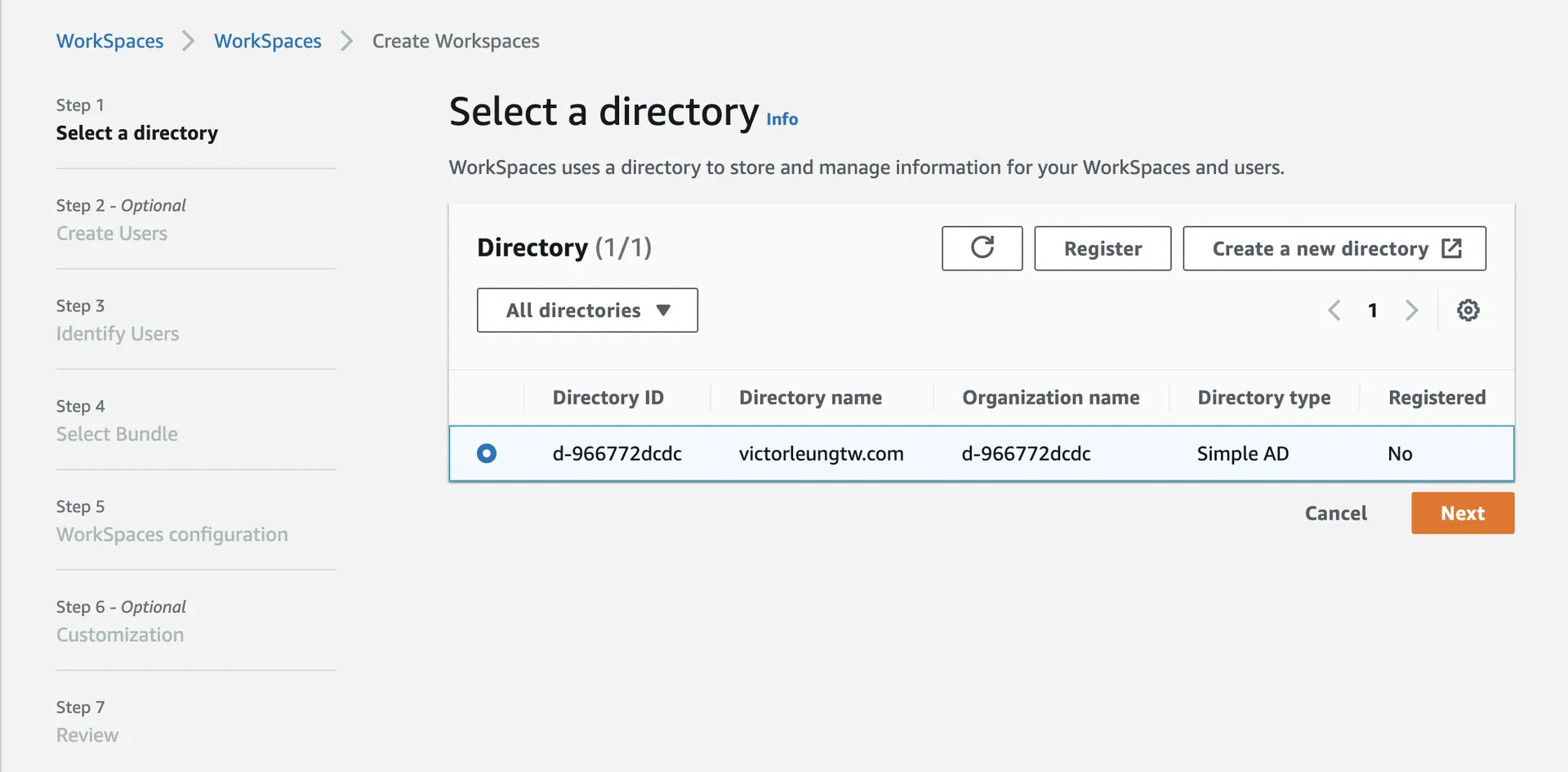The height and width of the screenshot is (772, 1568).
Task: Navigate to the first WorkSpaces breadcrumb
Action: click(x=109, y=41)
